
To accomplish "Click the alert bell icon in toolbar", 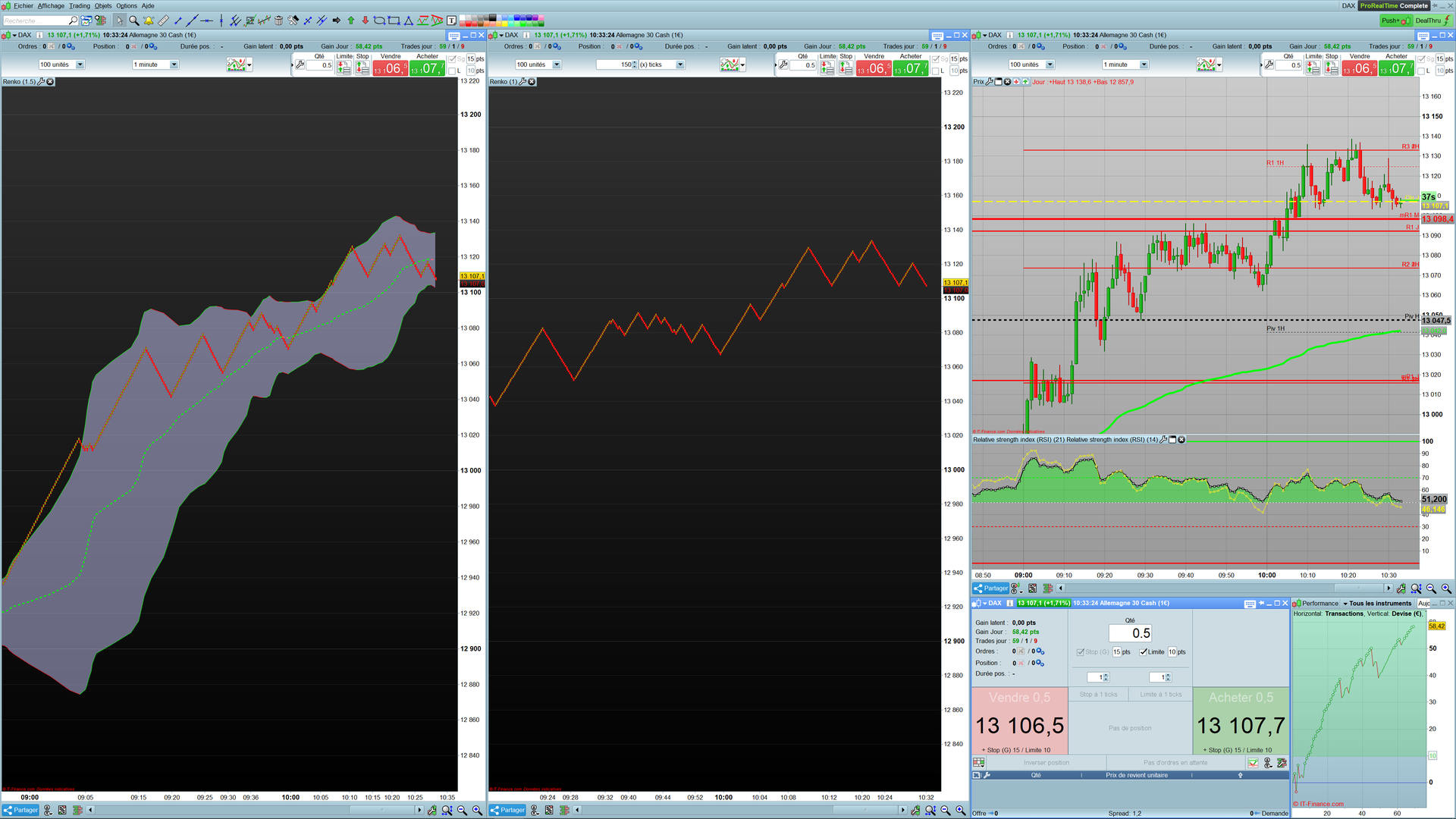I will [x=149, y=20].
